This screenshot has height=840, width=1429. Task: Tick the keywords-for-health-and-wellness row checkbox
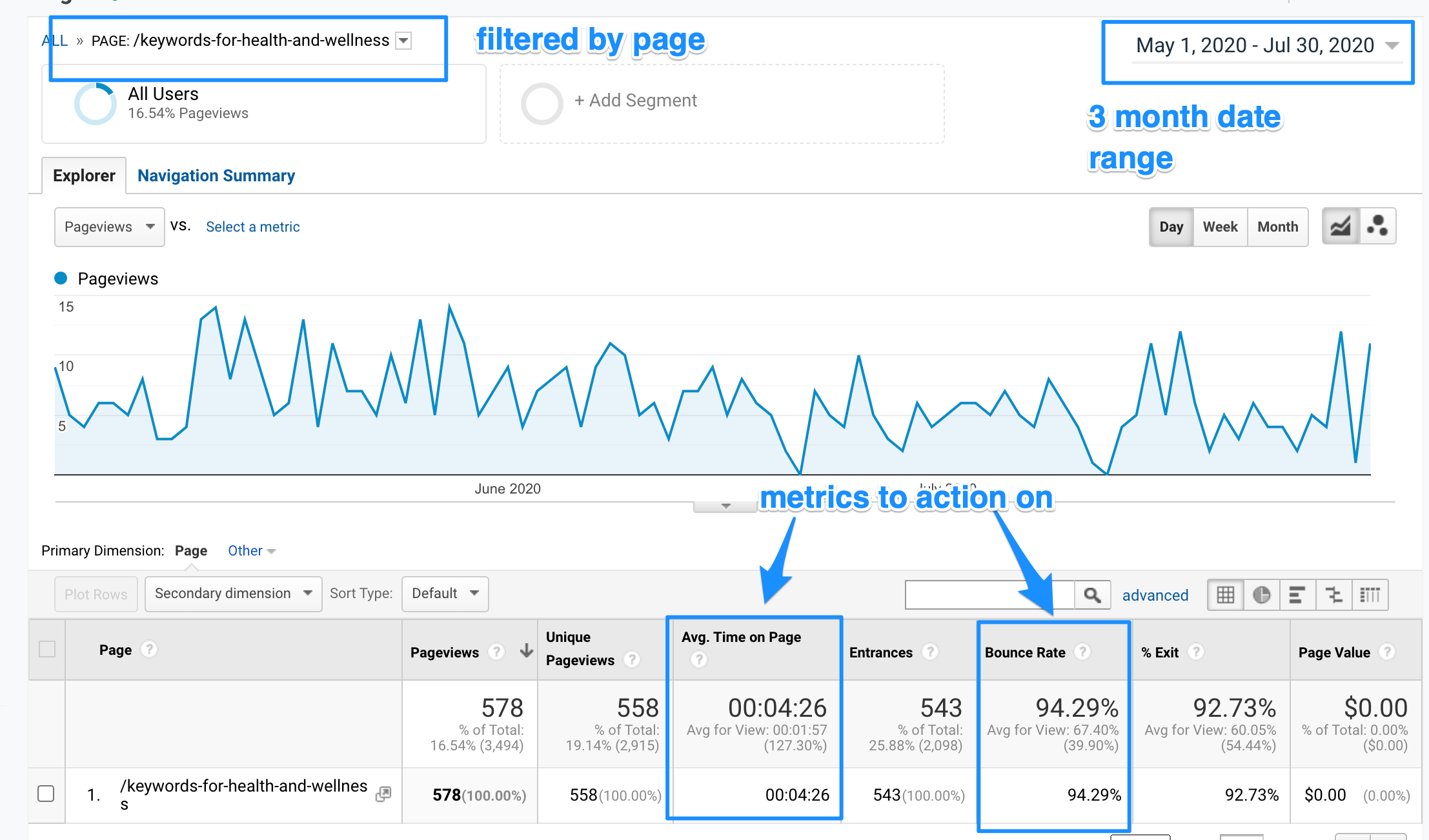click(46, 793)
